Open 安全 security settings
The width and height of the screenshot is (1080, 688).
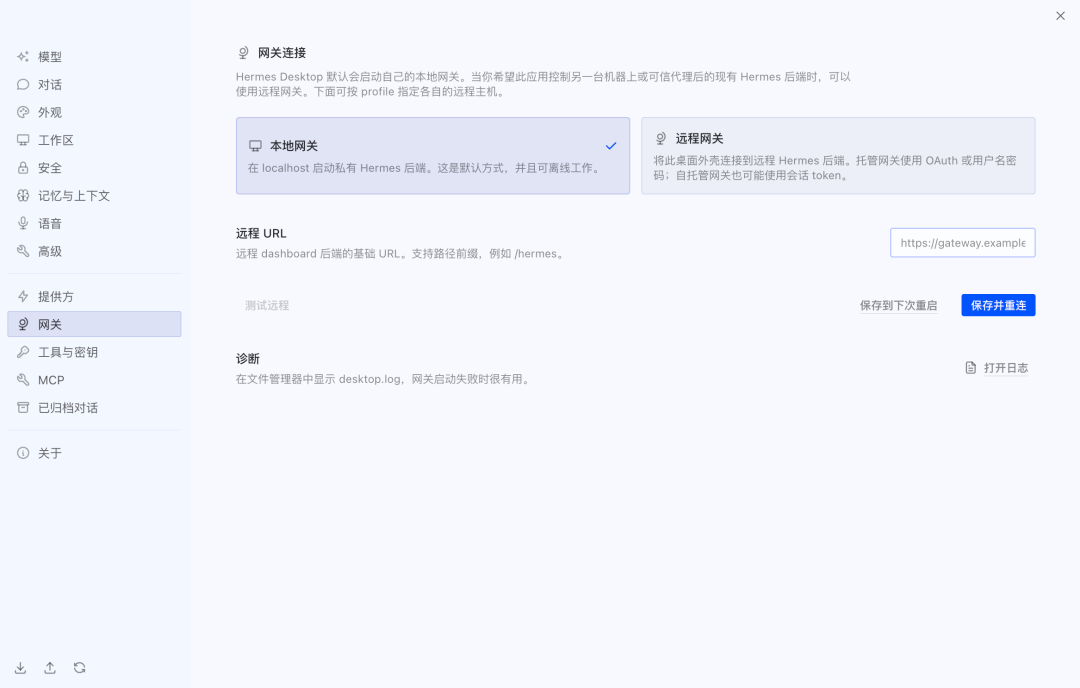pyautogui.click(x=94, y=168)
